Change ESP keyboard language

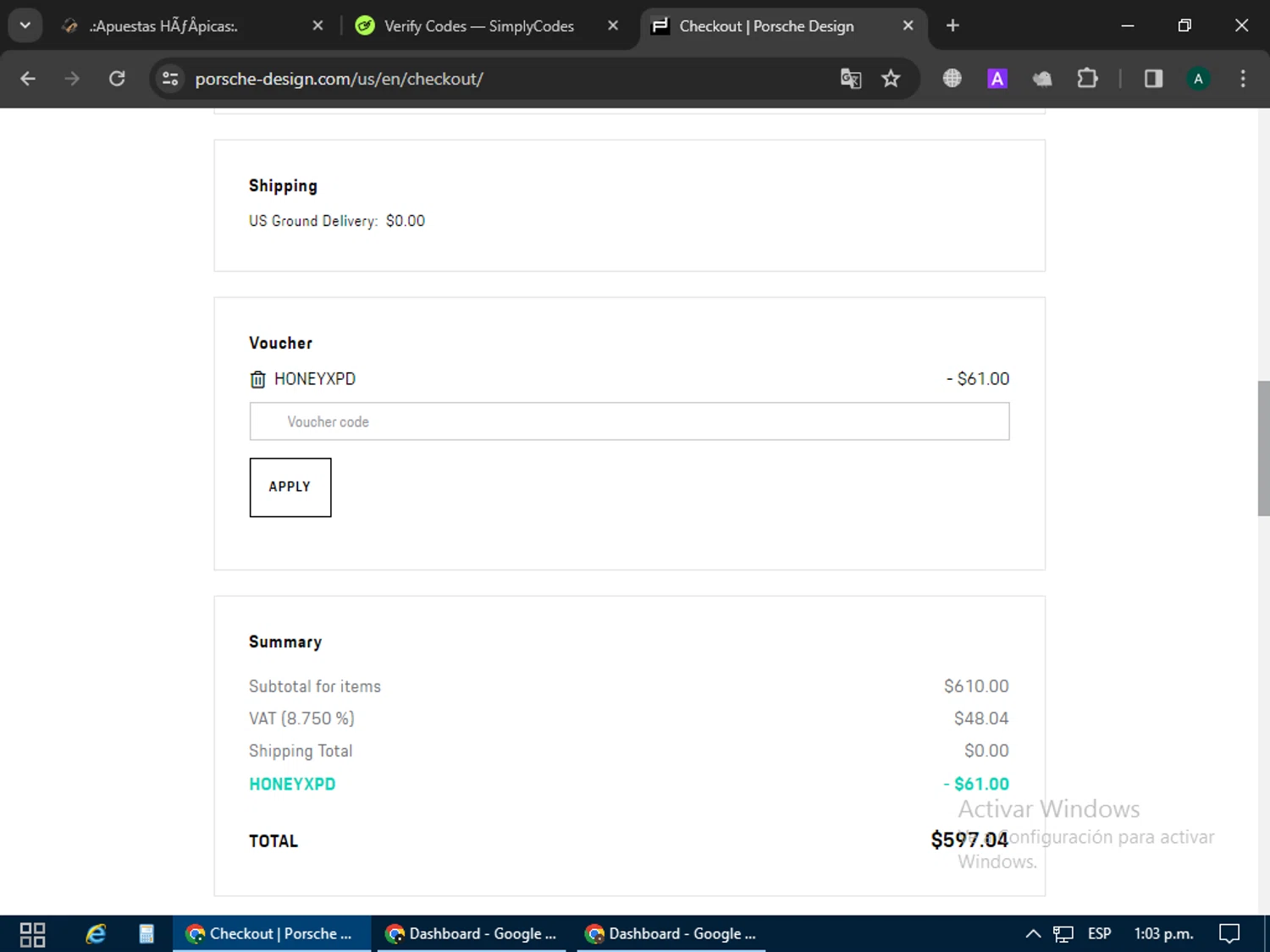(1099, 934)
